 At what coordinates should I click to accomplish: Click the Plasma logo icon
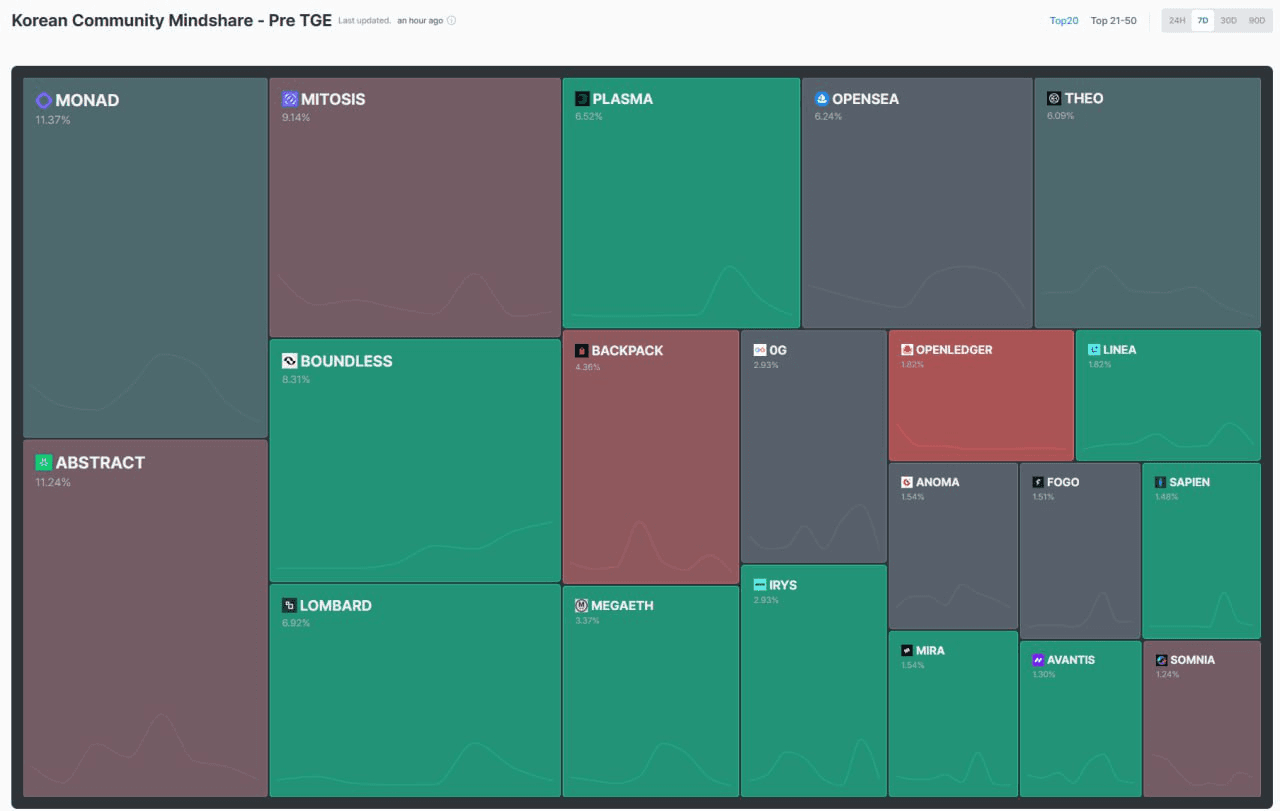pyautogui.click(x=582, y=99)
